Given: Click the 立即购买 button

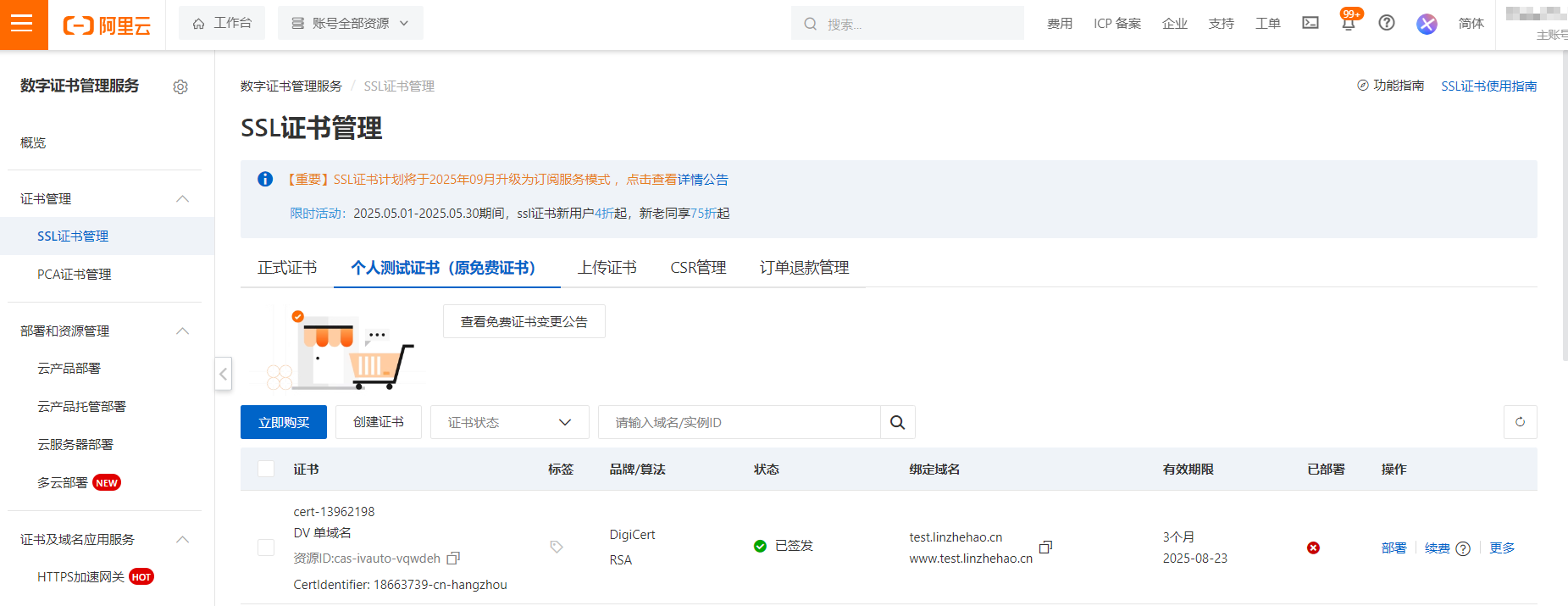Looking at the screenshot, I should [x=284, y=422].
